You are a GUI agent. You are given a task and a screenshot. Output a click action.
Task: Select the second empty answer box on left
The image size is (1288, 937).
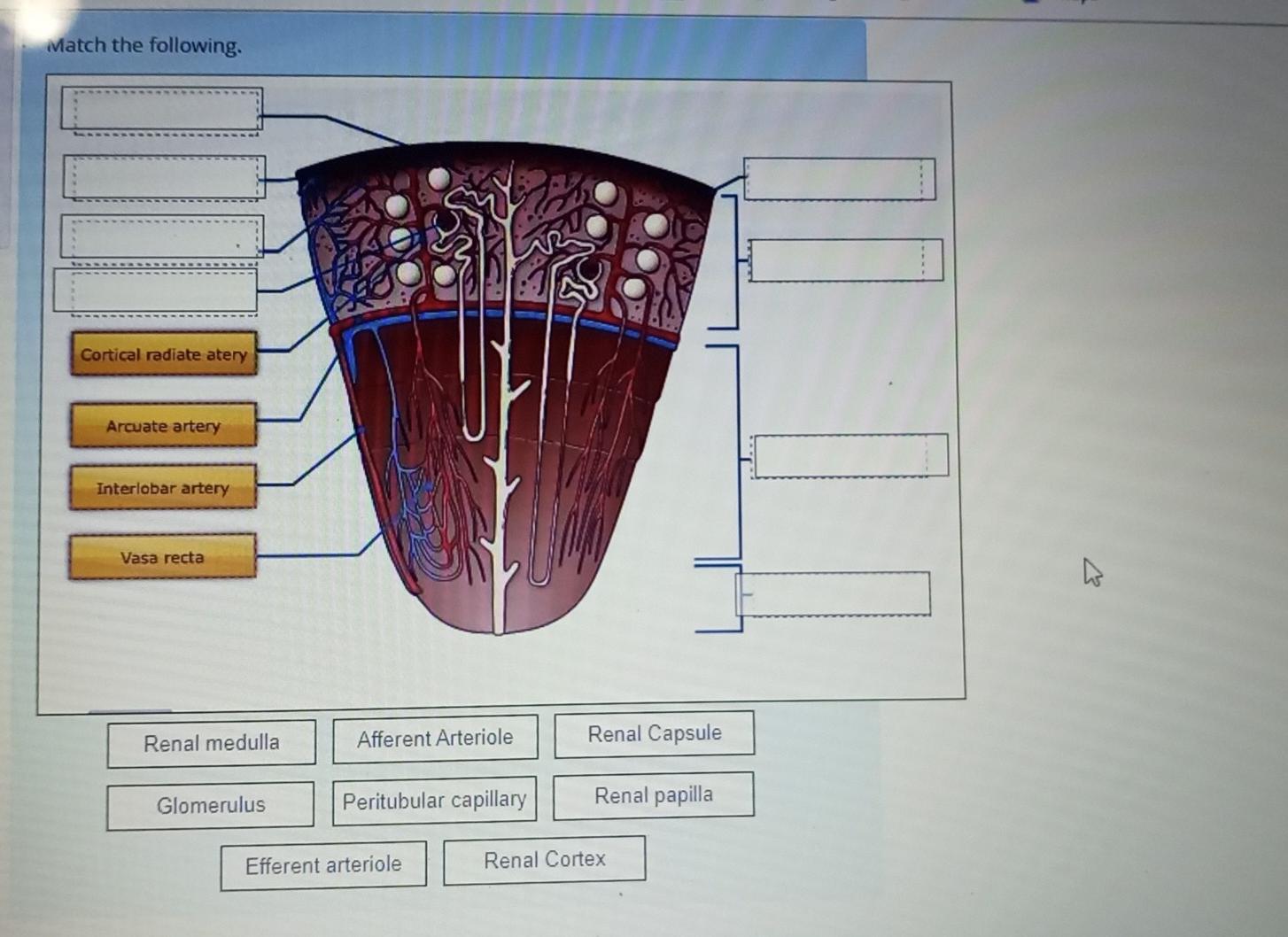tap(163, 178)
